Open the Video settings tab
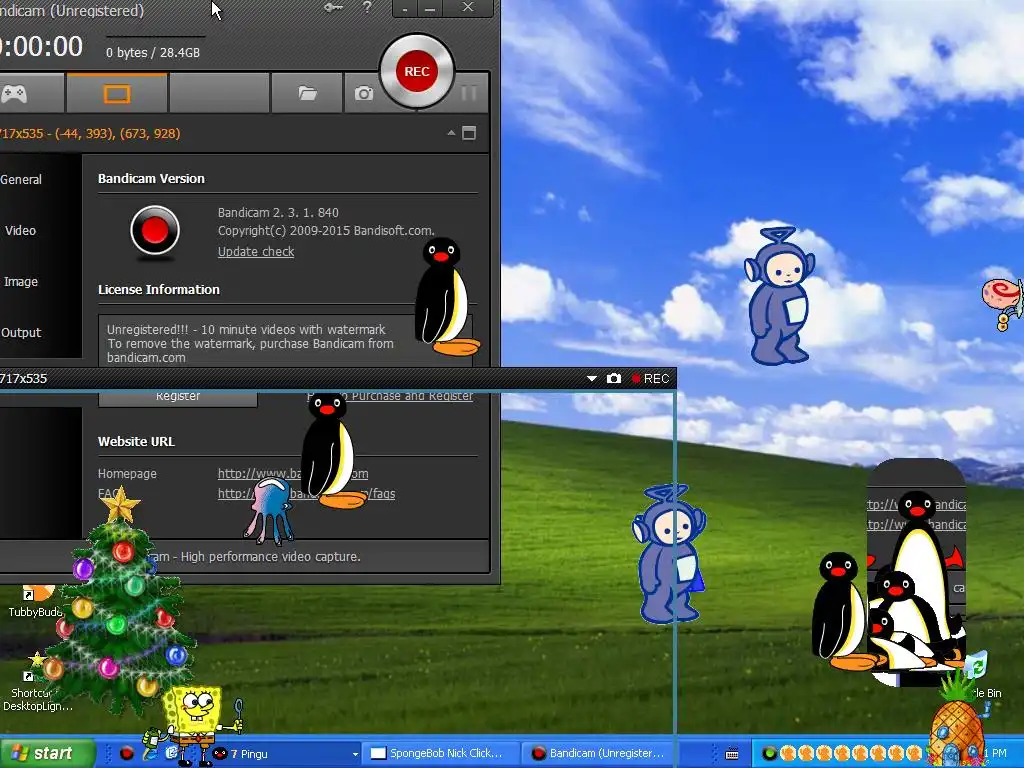Viewport: 1024px width, 768px height. tap(20, 231)
